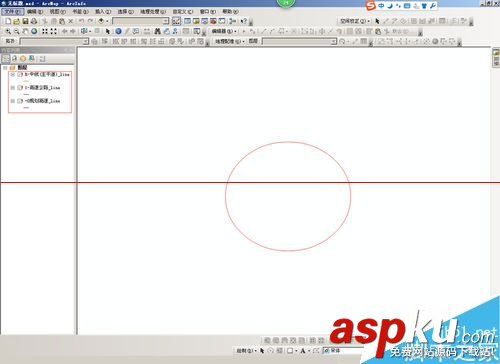Open the Find binoculars tool
Image resolution: width=500 pixels, height=364 pixels.
coord(157,31)
